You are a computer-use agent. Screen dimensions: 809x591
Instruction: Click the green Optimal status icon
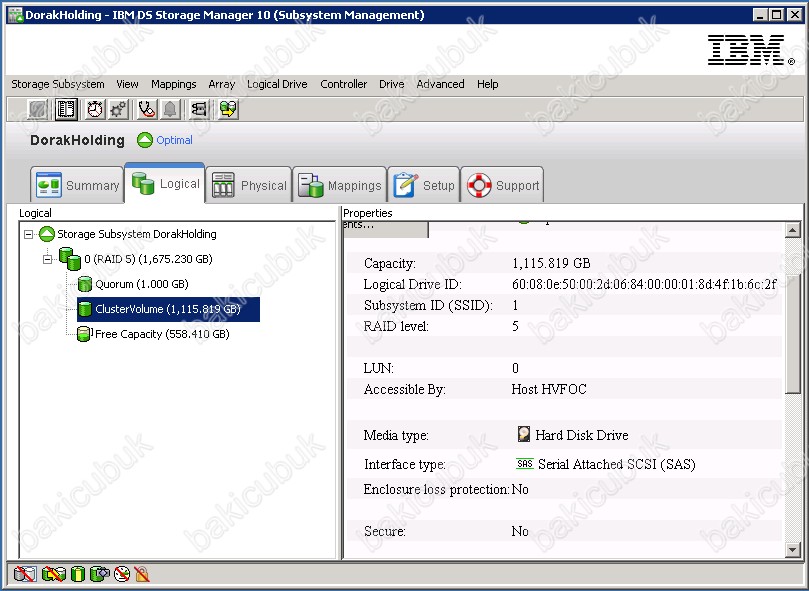pyautogui.click(x=145, y=140)
